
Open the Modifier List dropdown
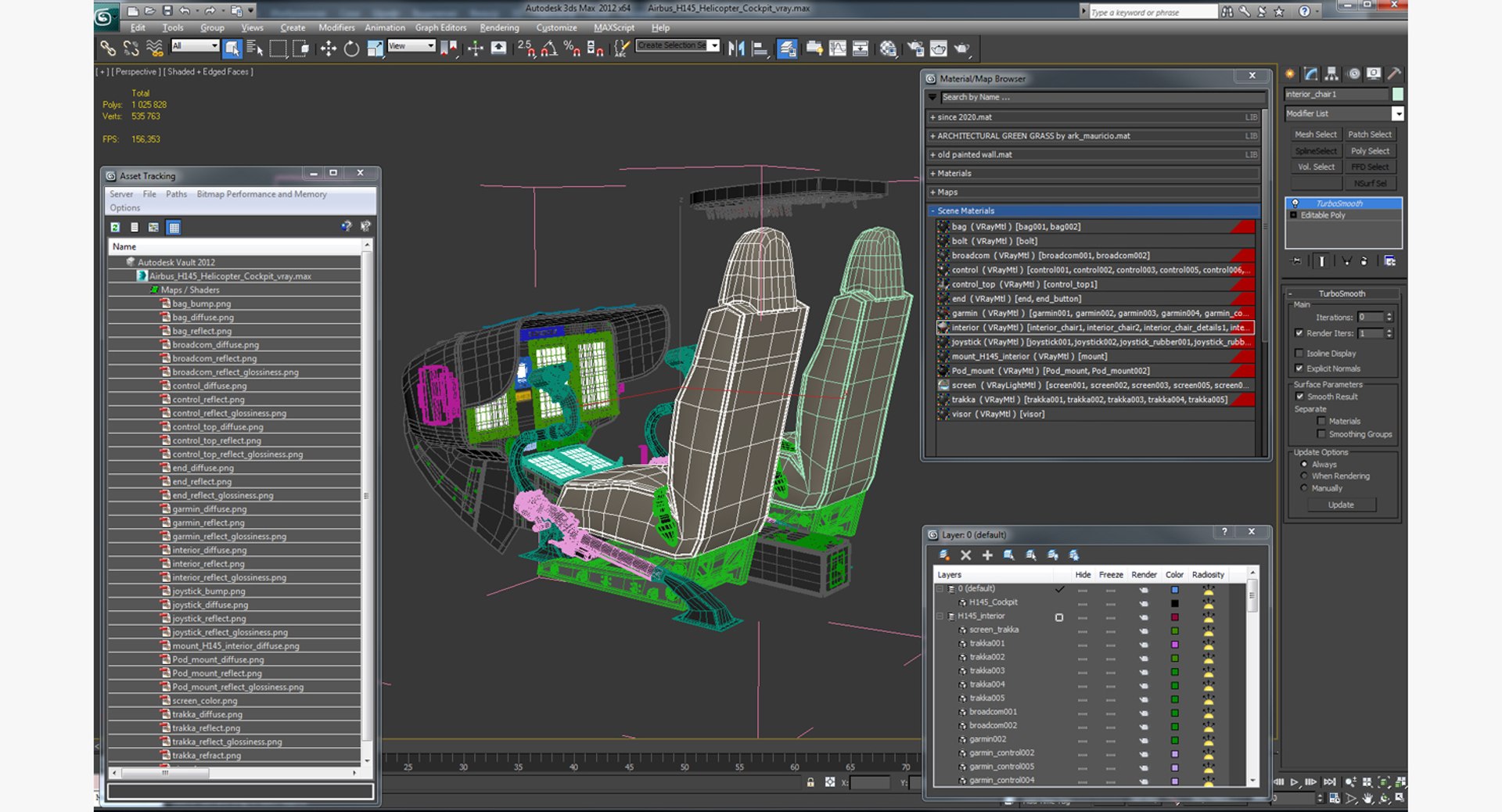coord(1398,113)
